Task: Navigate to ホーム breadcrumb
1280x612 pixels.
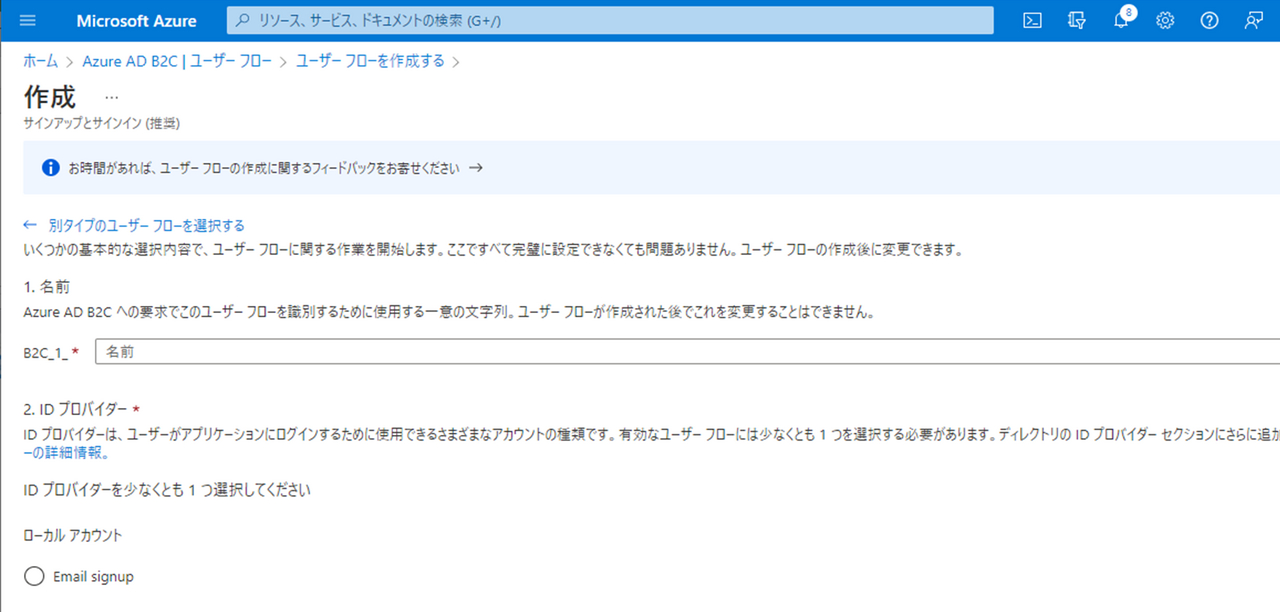Action: 40,61
